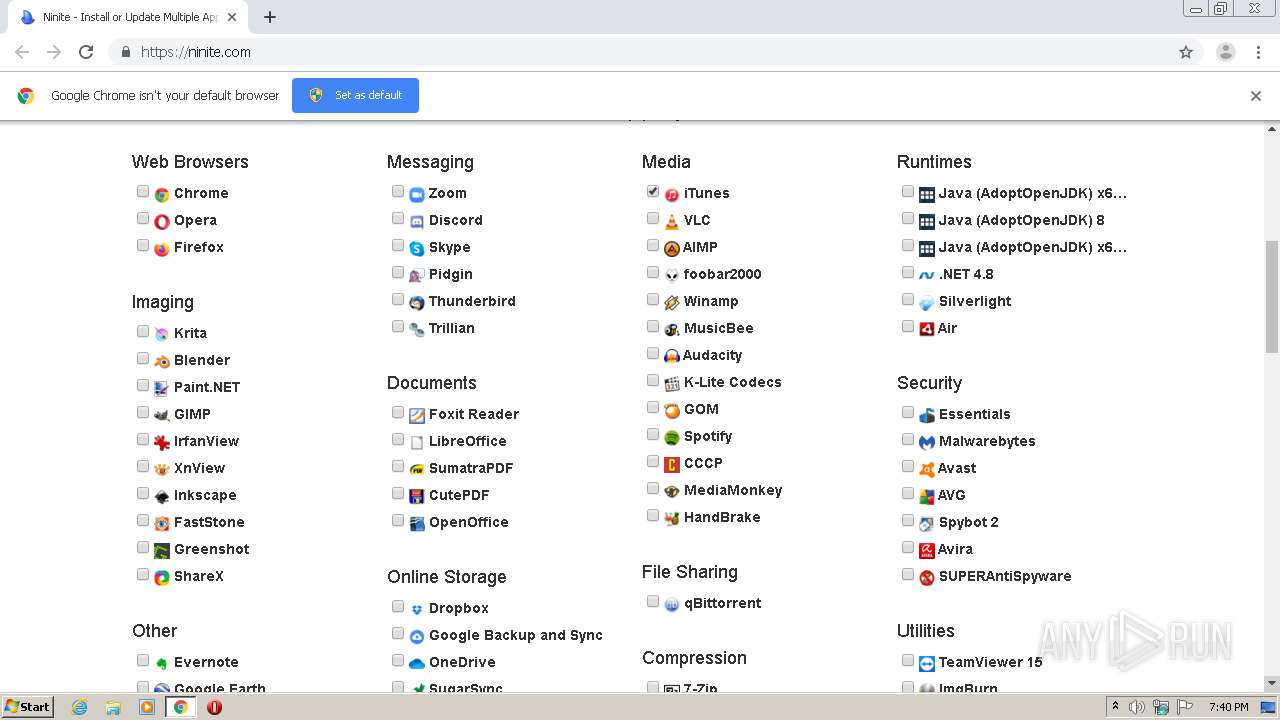
Task: Click the Opera logo icon
Action: pos(162,221)
